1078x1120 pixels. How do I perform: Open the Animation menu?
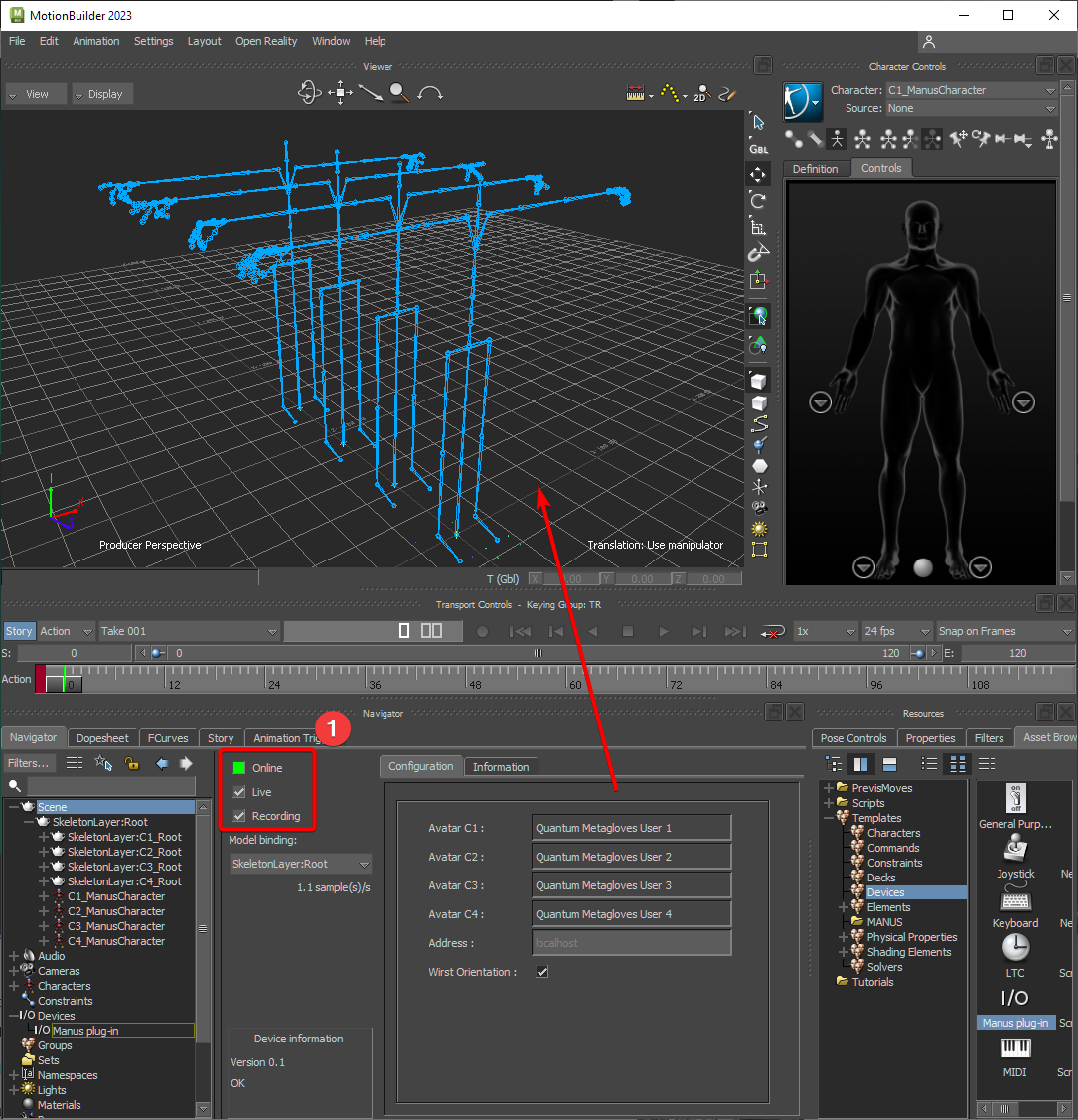[96, 41]
